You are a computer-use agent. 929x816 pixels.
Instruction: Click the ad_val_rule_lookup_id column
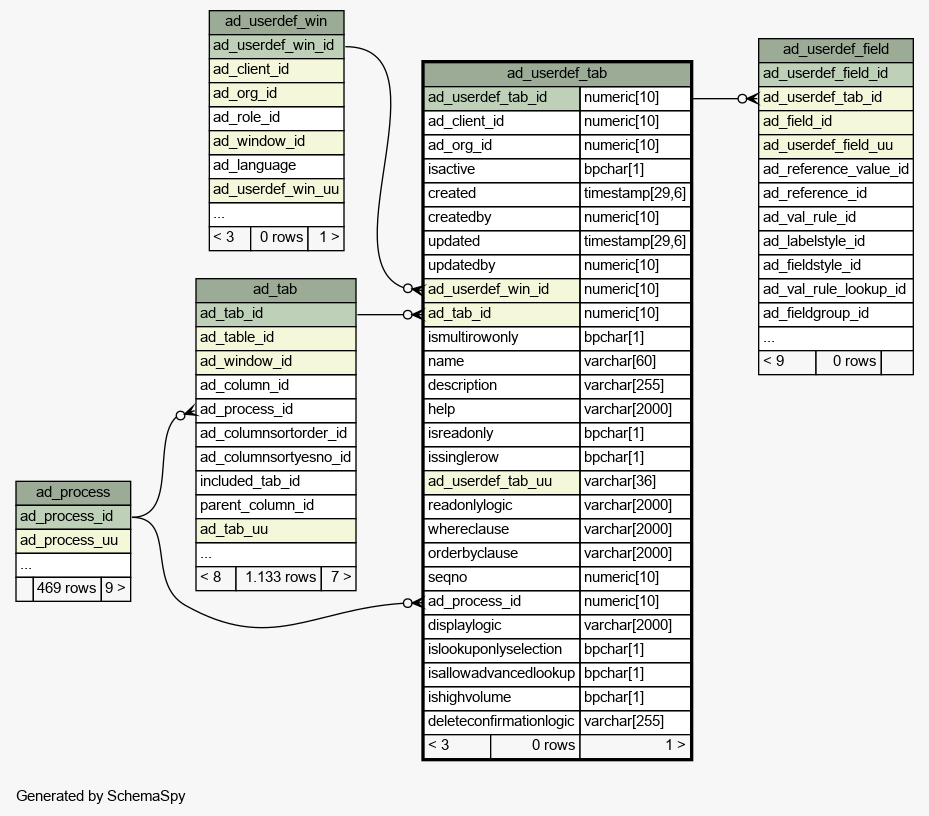click(835, 289)
